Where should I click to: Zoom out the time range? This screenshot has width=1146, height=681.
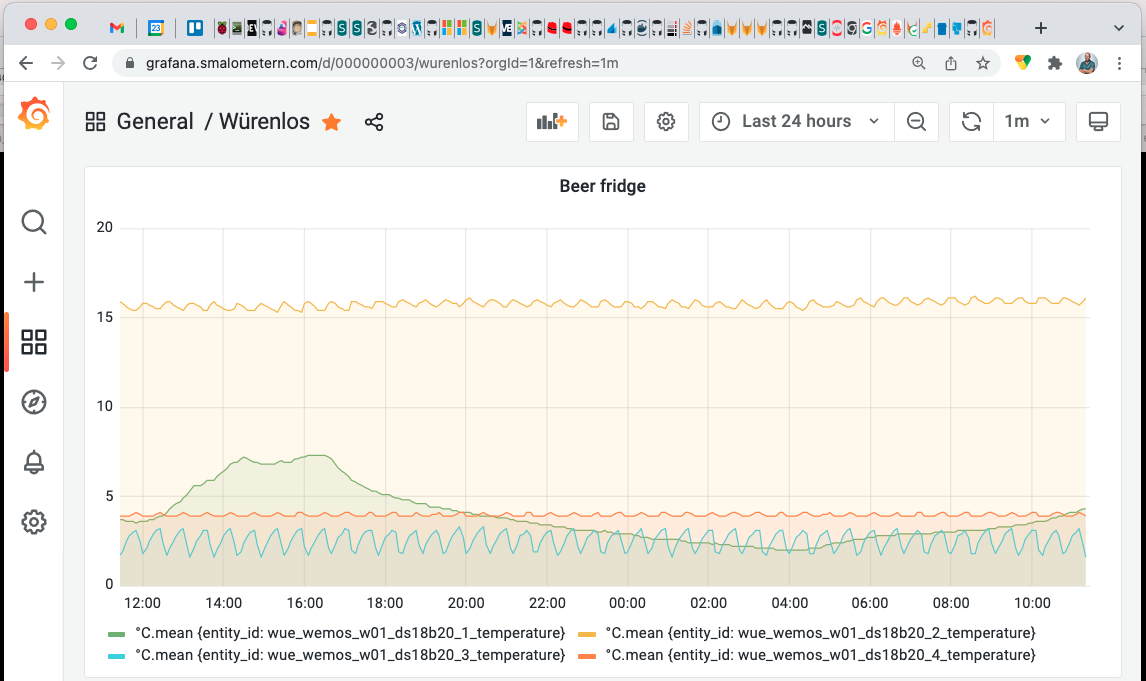click(916, 121)
